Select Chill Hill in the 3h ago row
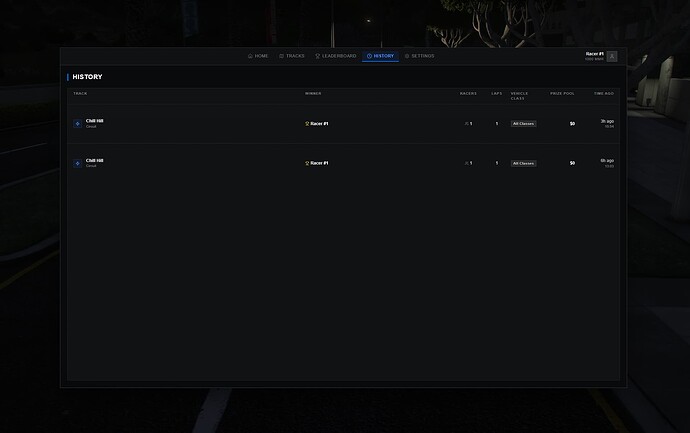This screenshot has height=433, width=690. (95, 121)
